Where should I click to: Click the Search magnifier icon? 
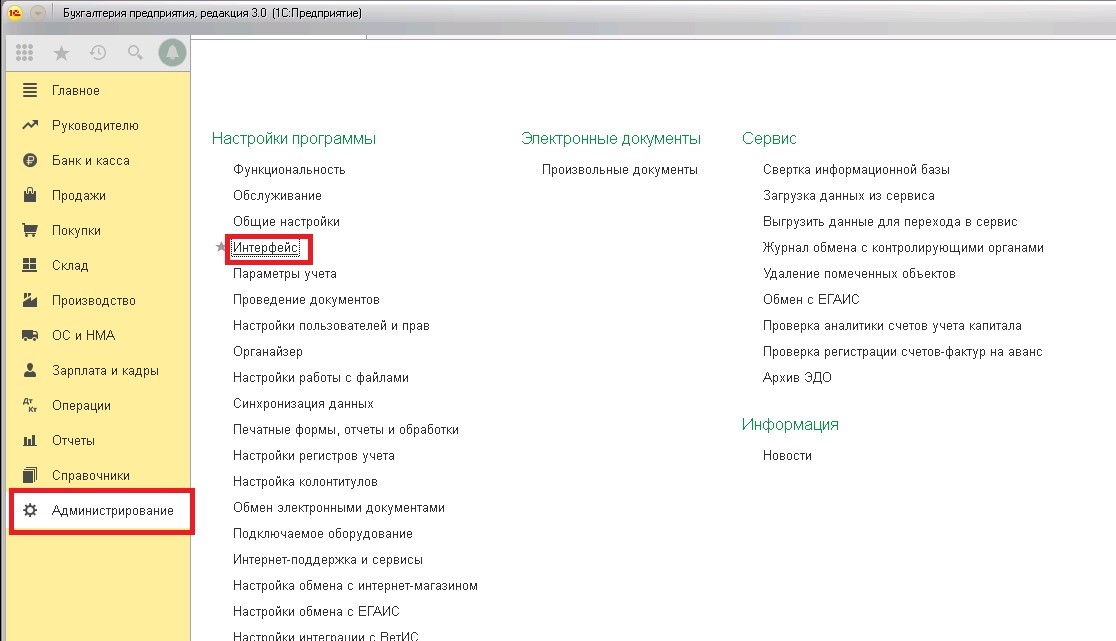134,53
